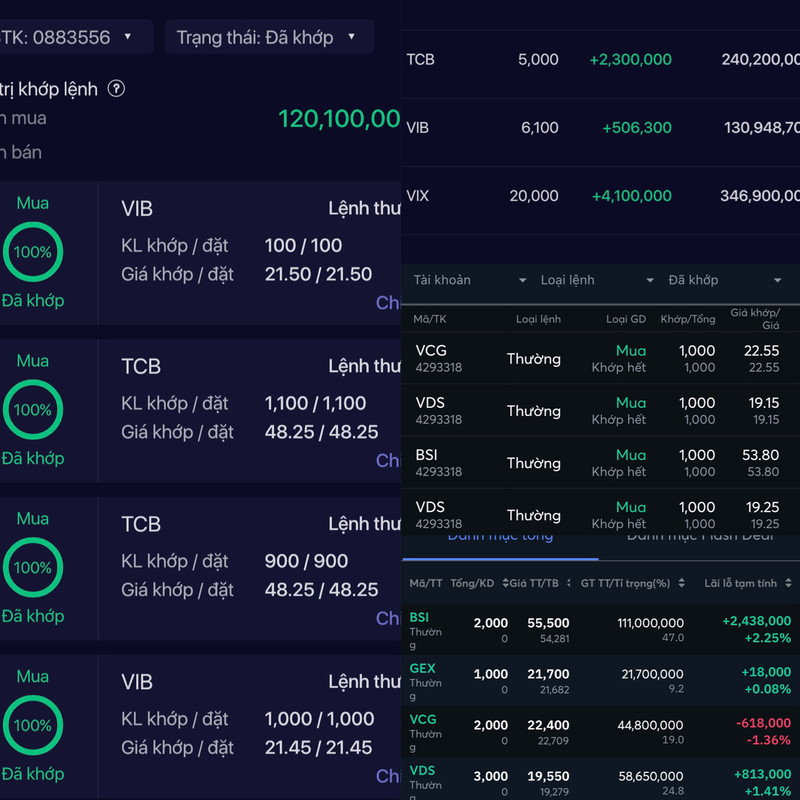Select the VDS order row at 19.25
This screenshot has width=800, height=800.
click(601, 513)
